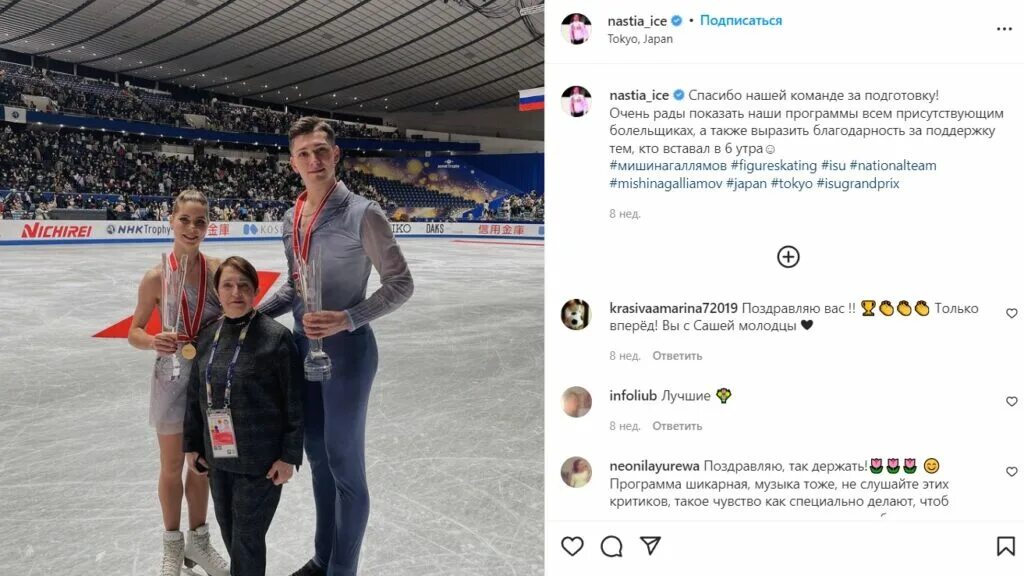Screen dimensions: 1024x576
Task: Open krasivaamarina72019's profile avatar
Action: pos(577,315)
